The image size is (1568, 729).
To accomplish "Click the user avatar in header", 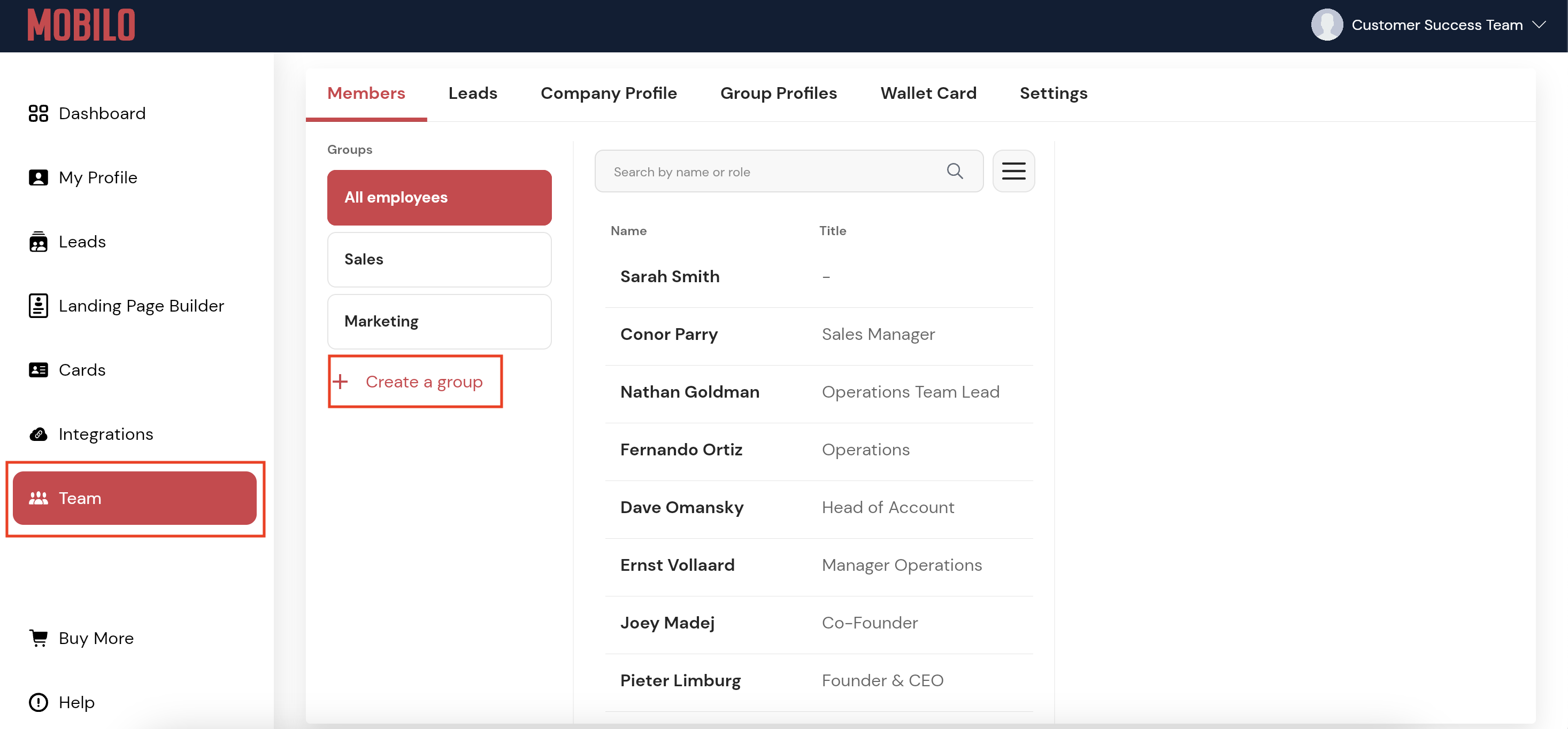I will (1327, 25).
